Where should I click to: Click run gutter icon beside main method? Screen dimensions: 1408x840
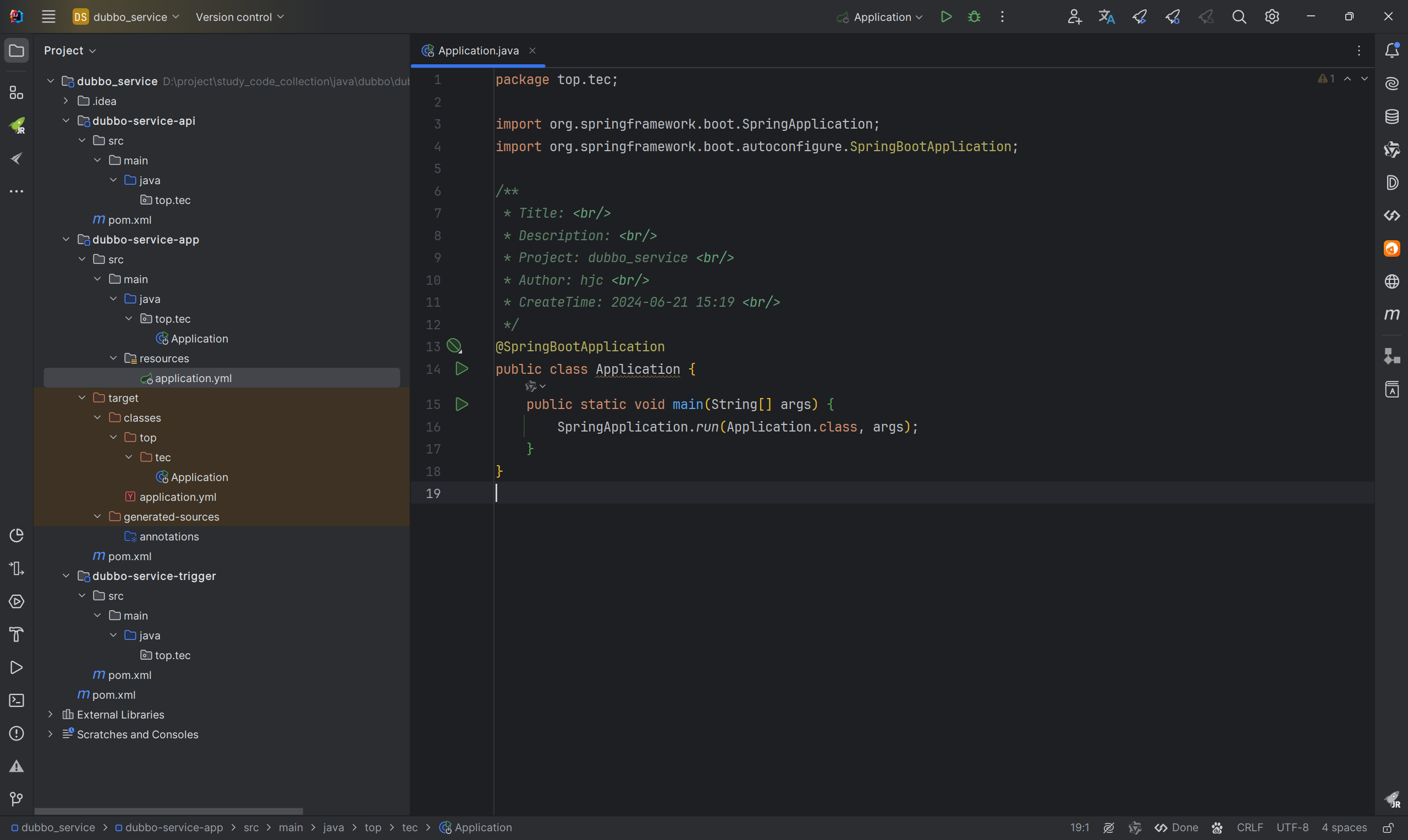point(461,404)
